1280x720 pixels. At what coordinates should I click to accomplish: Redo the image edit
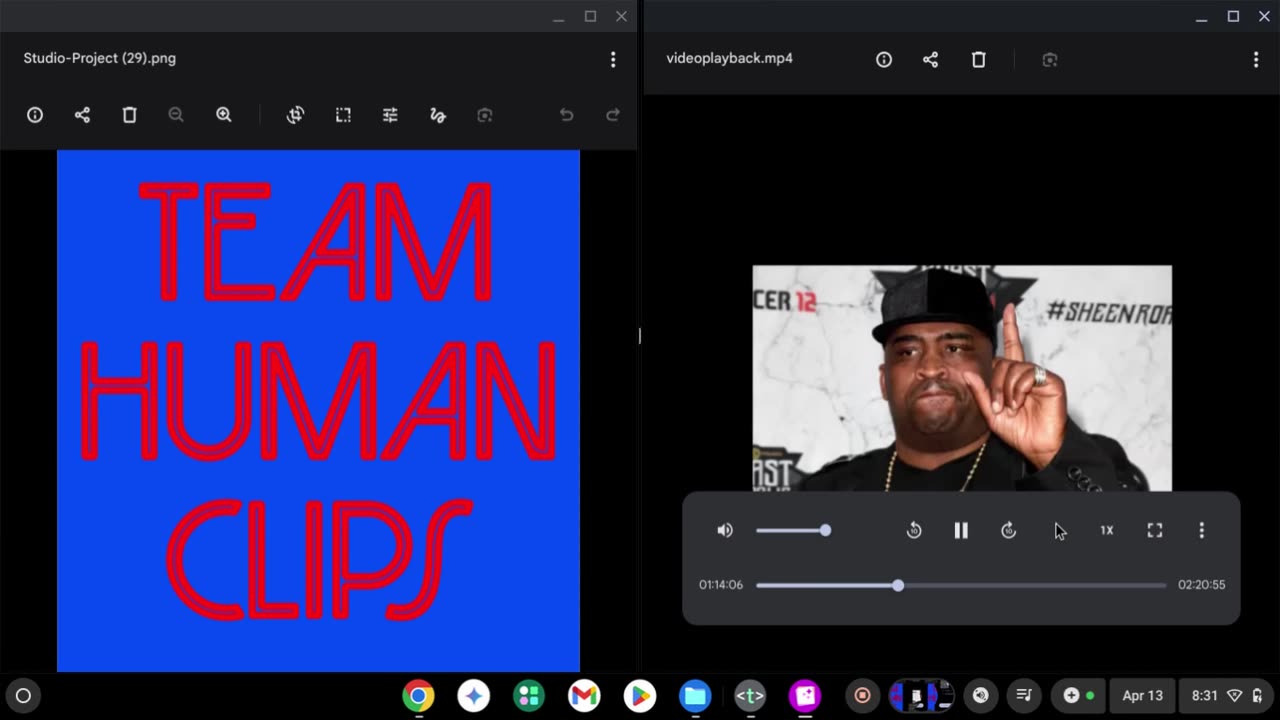pos(613,115)
